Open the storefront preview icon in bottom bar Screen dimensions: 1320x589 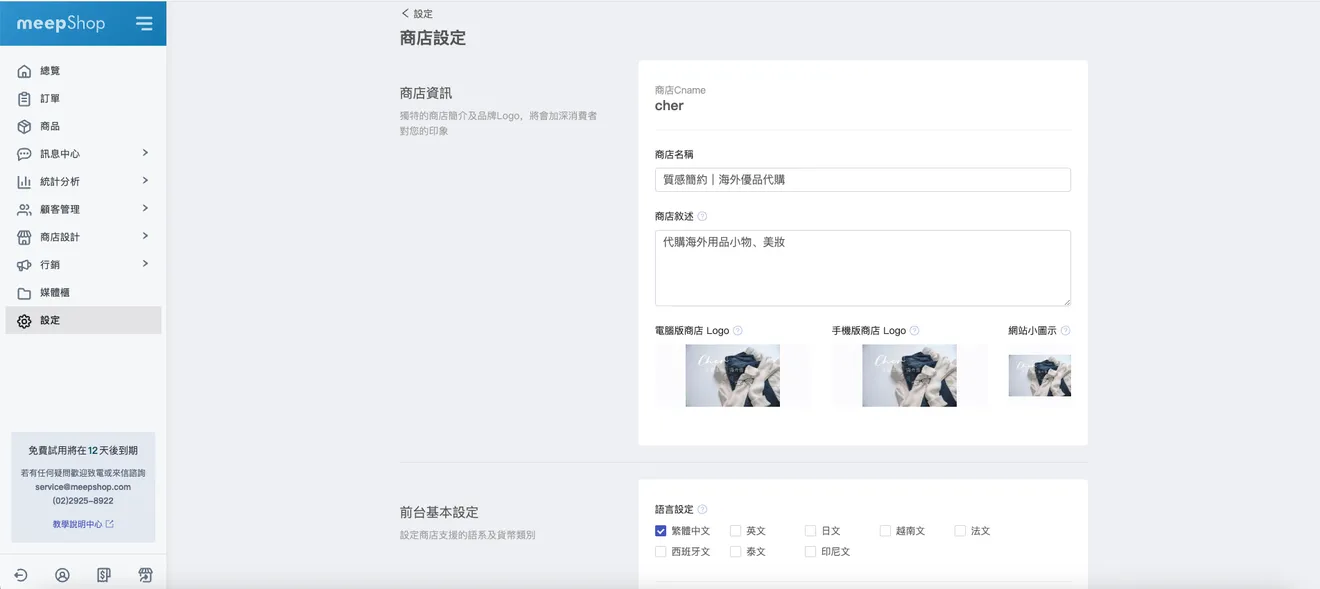pyautogui.click(x=146, y=575)
